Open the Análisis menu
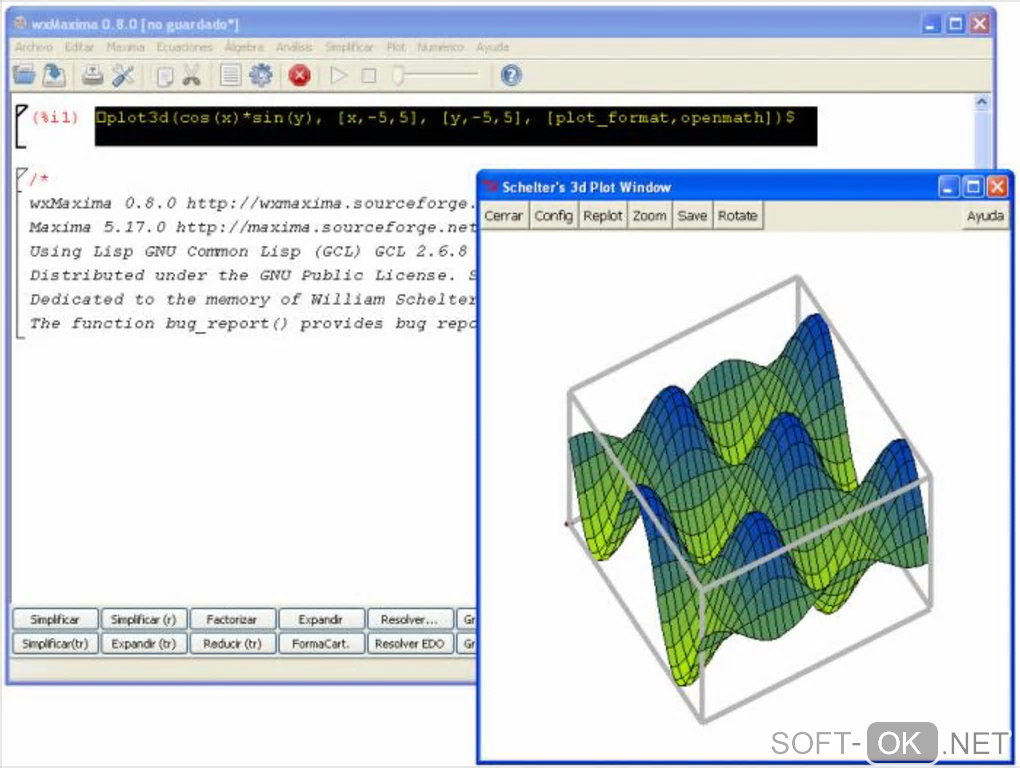The image size is (1020, 768). (x=294, y=47)
